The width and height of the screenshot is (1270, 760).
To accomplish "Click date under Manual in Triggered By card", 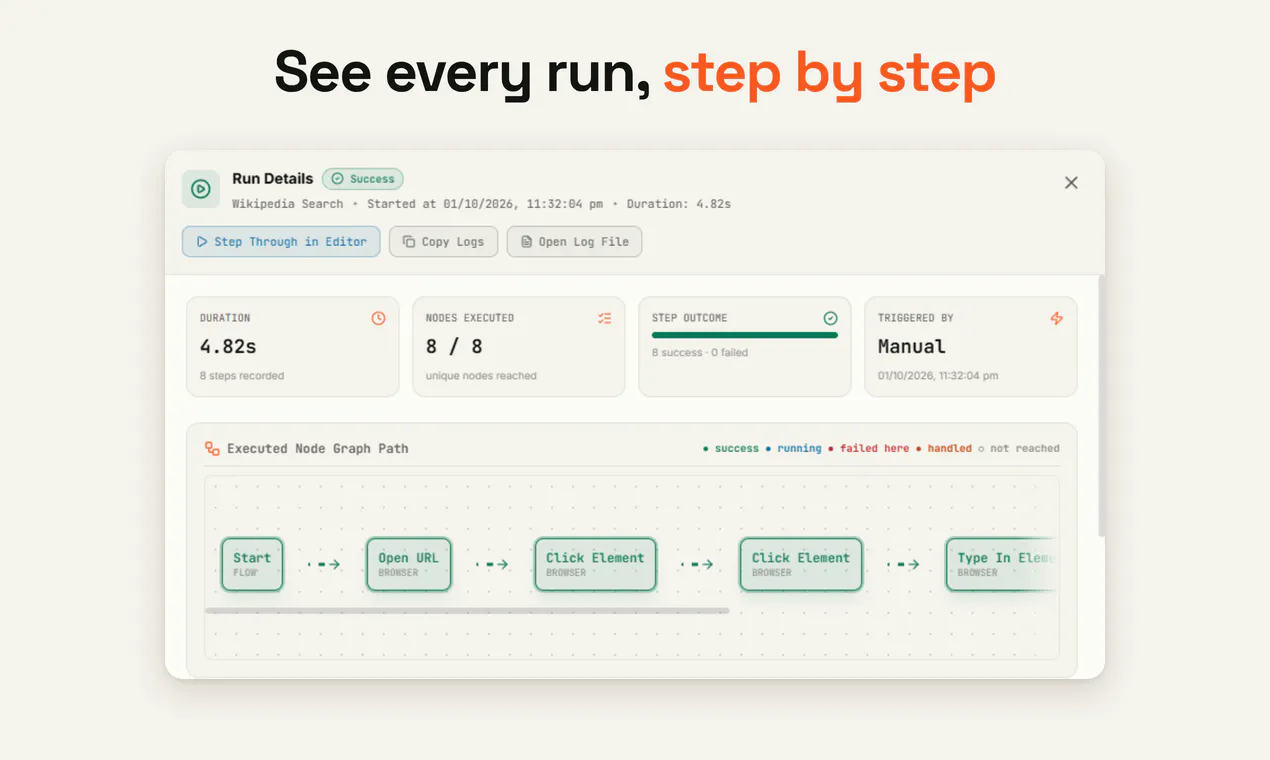I will (938, 376).
